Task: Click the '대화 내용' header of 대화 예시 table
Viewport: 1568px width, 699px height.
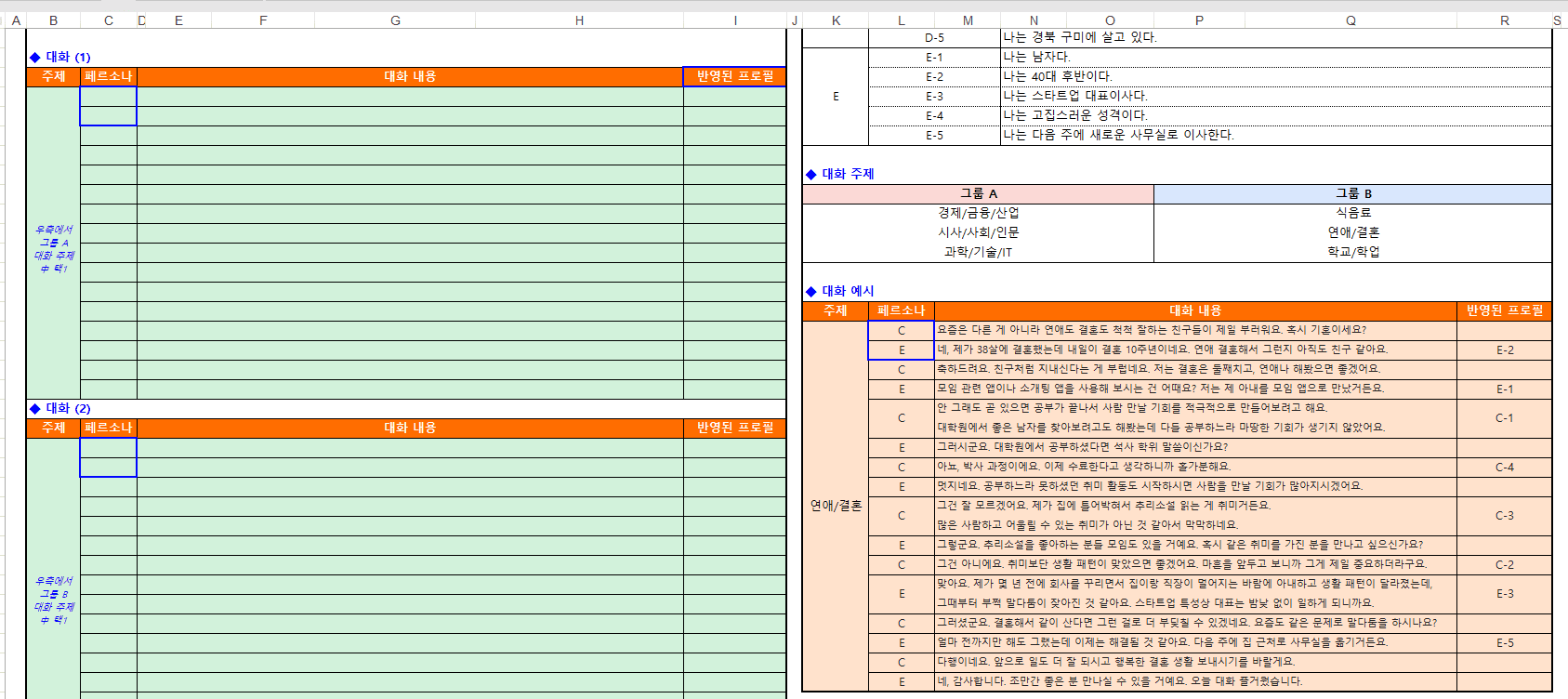Action: click(x=1195, y=310)
